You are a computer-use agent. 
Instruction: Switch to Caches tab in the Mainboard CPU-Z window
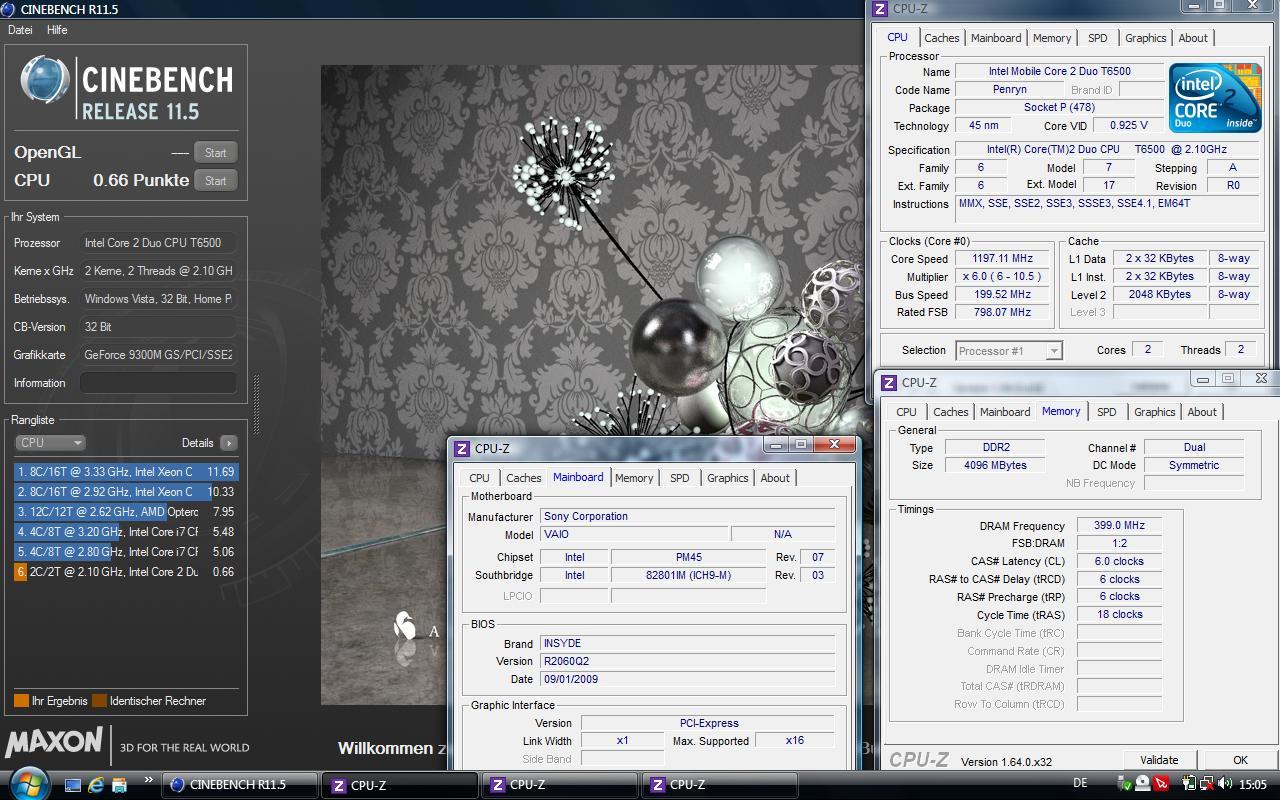click(x=523, y=478)
